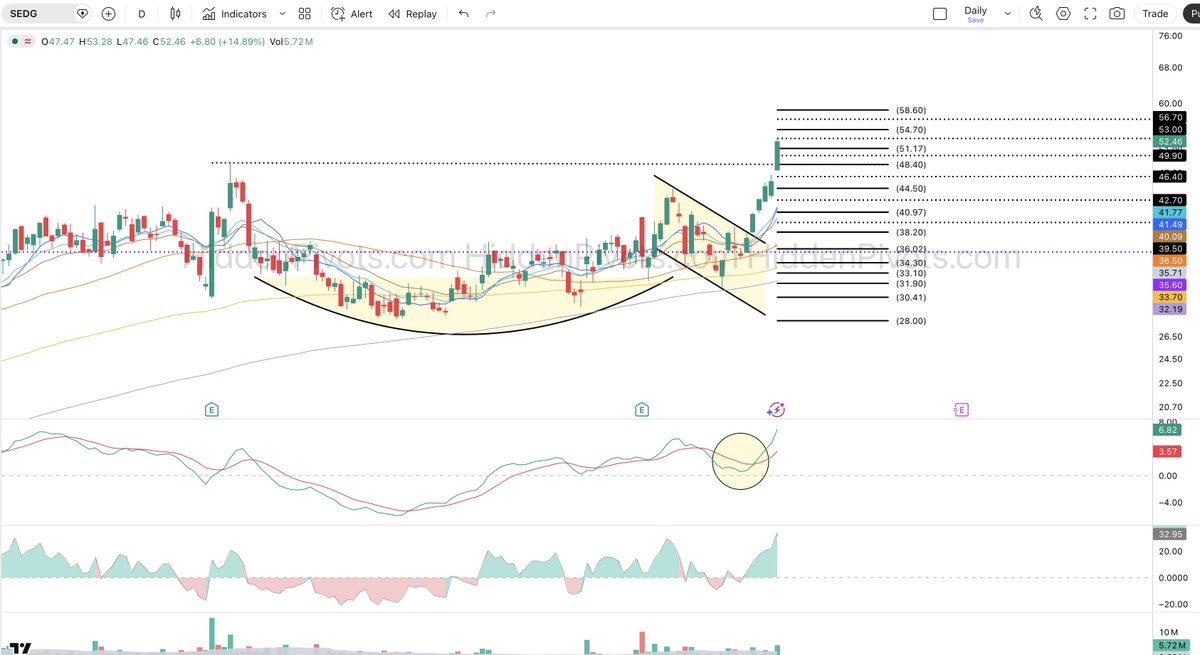Expand the manage layouts dropdown arrow

[1007, 14]
